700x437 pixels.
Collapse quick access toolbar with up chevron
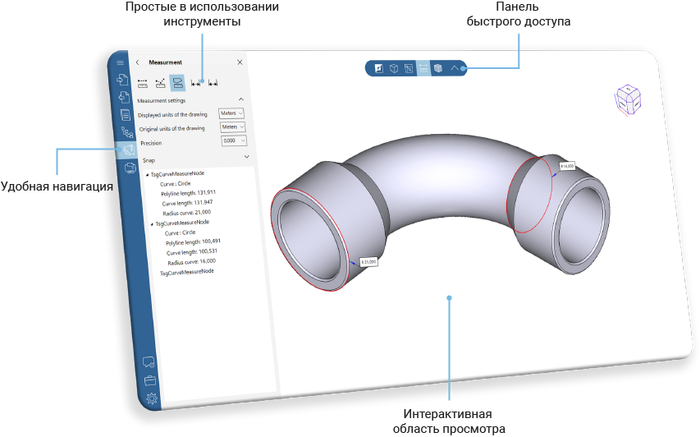pos(454,68)
